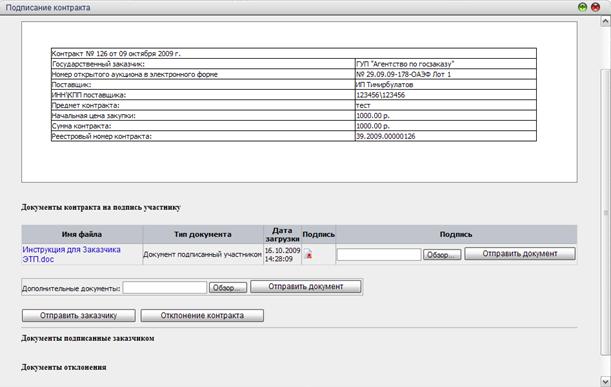Click the scrollbar up arrow
611x387 pixels.
(605, 21)
